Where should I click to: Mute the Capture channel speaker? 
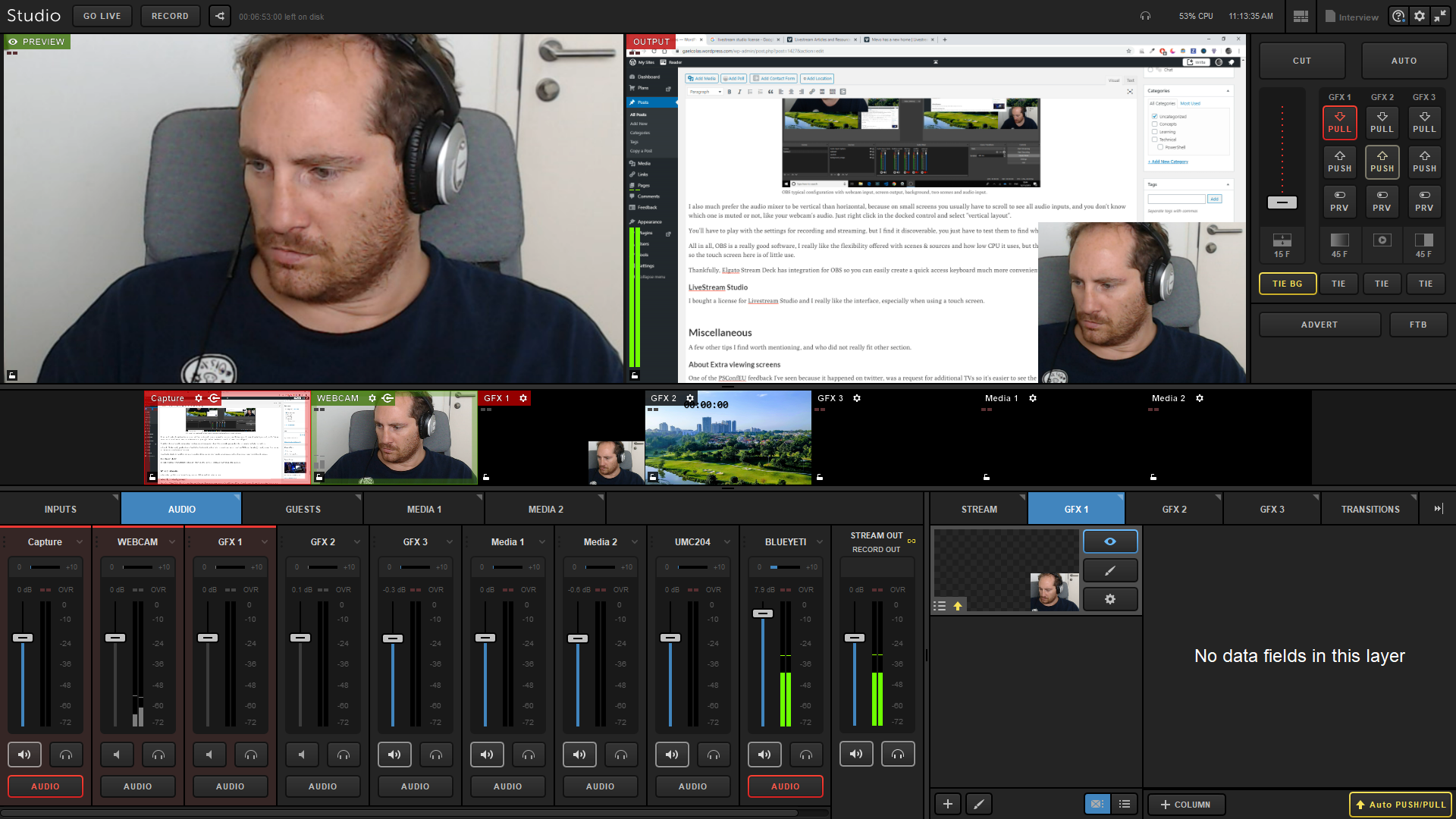tap(24, 755)
